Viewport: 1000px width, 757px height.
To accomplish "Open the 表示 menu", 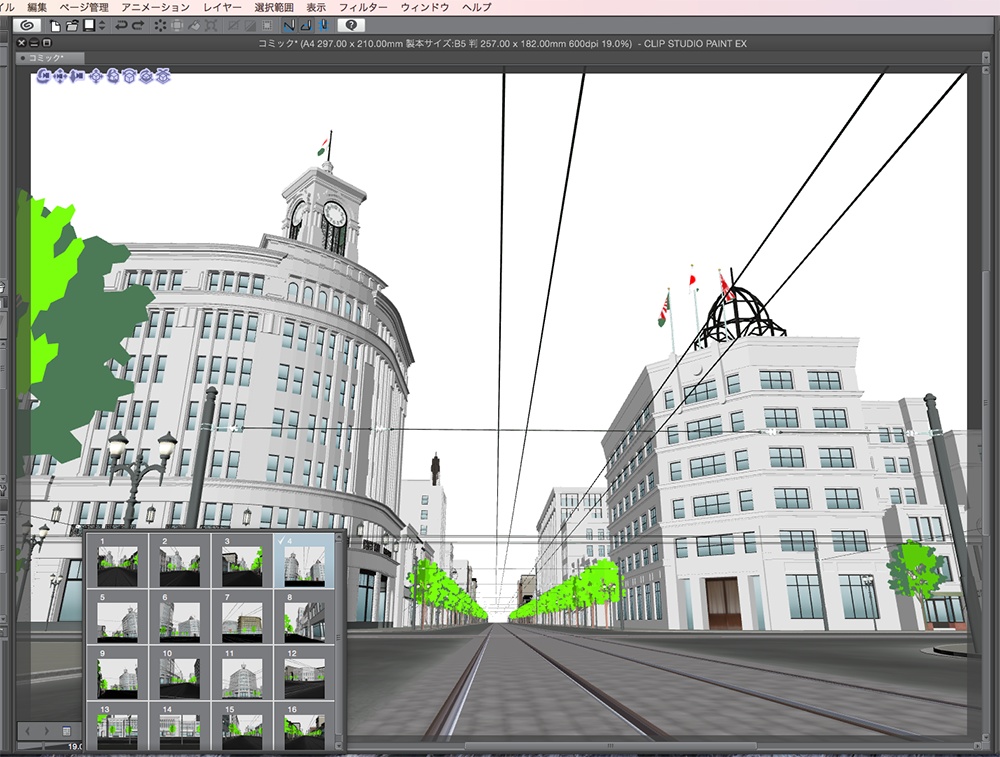I will pyautogui.click(x=316, y=7).
